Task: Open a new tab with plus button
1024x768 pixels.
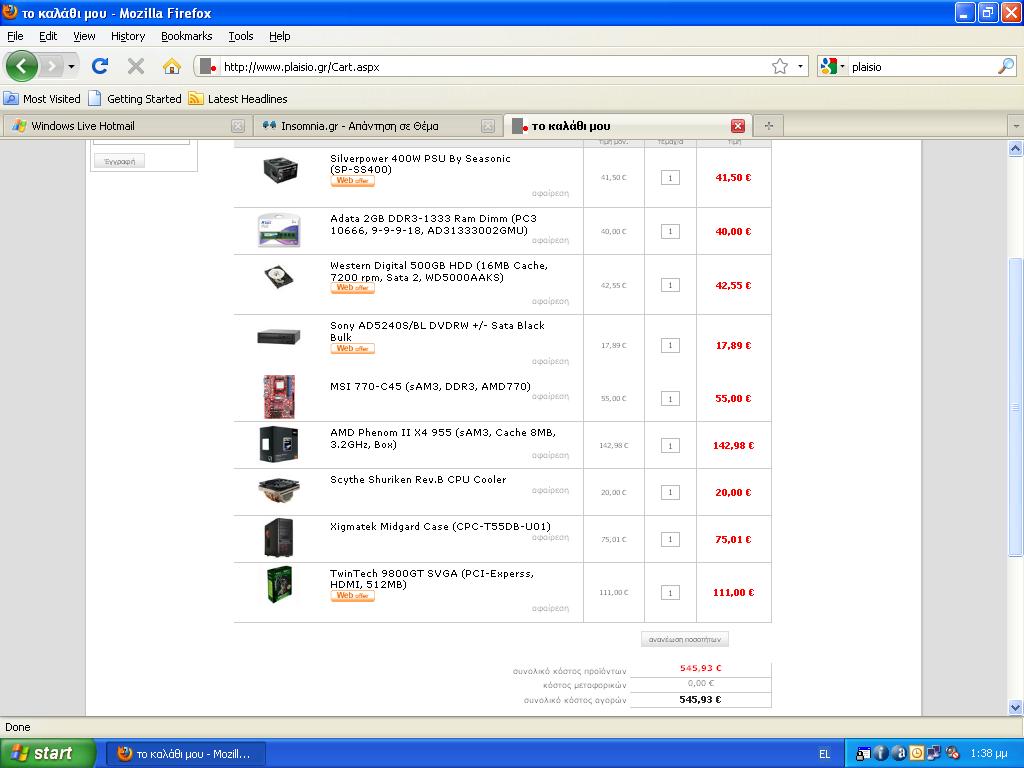Action: [x=769, y=125]
